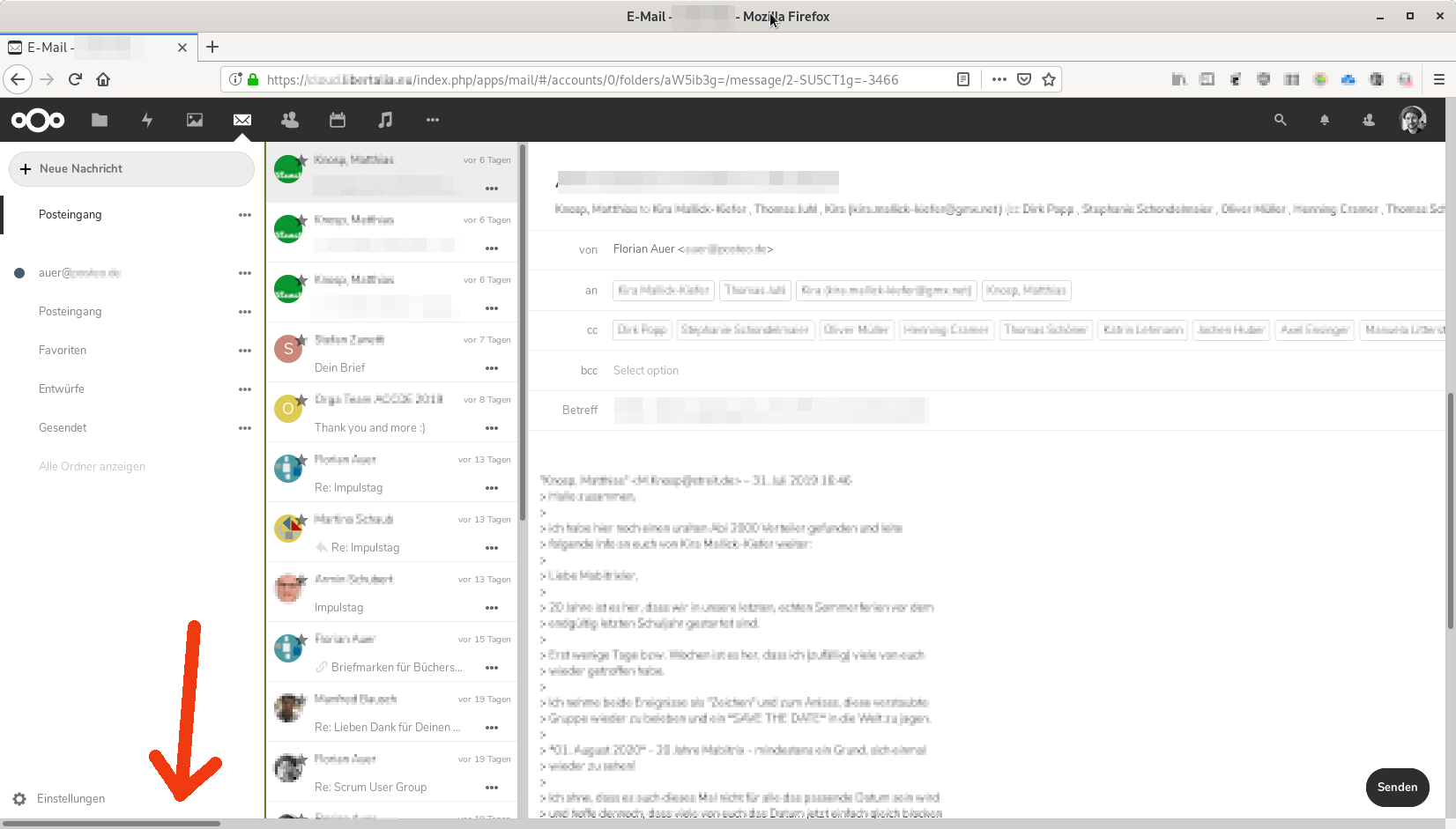This screenshot has width=1456, height=829.
Task: Click the Neue Nachricht button
Action: pyautogui.click(x=131, y=169)
